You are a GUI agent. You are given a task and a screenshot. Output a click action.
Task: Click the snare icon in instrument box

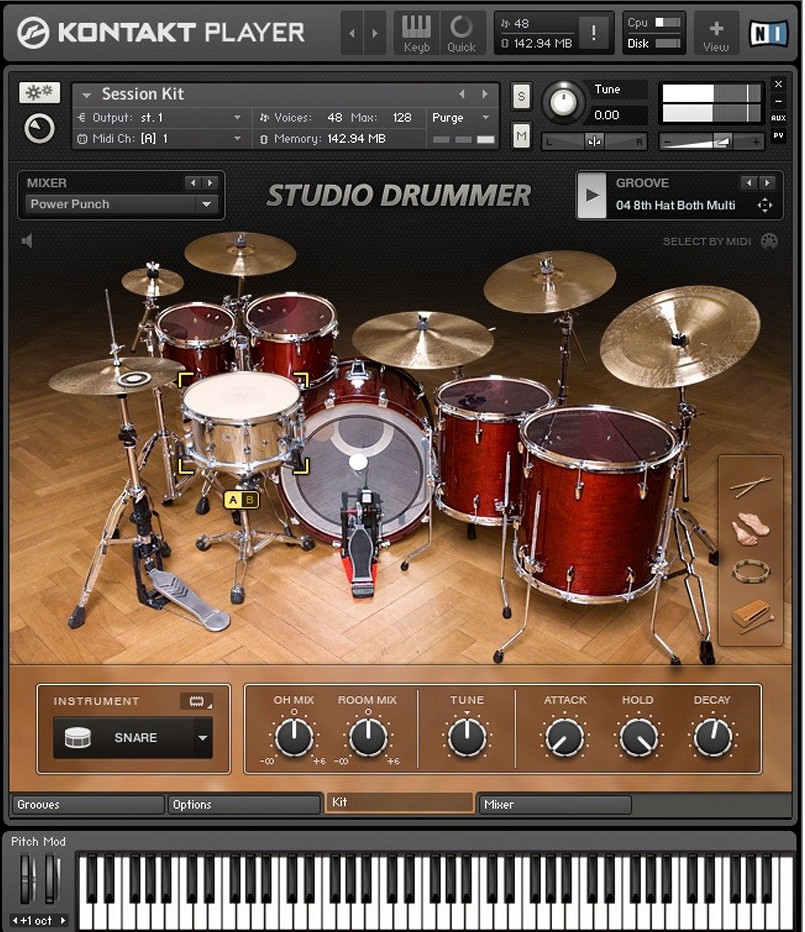(x=77, y=738)
